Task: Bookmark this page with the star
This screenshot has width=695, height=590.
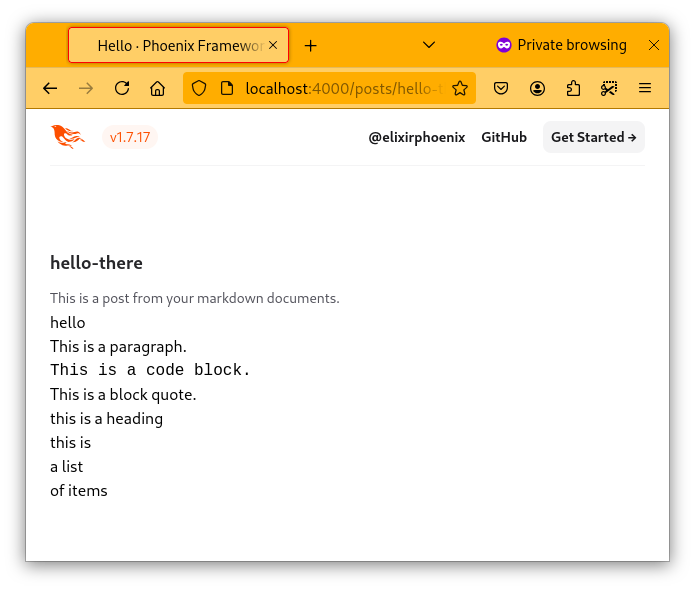Action: 460,88
